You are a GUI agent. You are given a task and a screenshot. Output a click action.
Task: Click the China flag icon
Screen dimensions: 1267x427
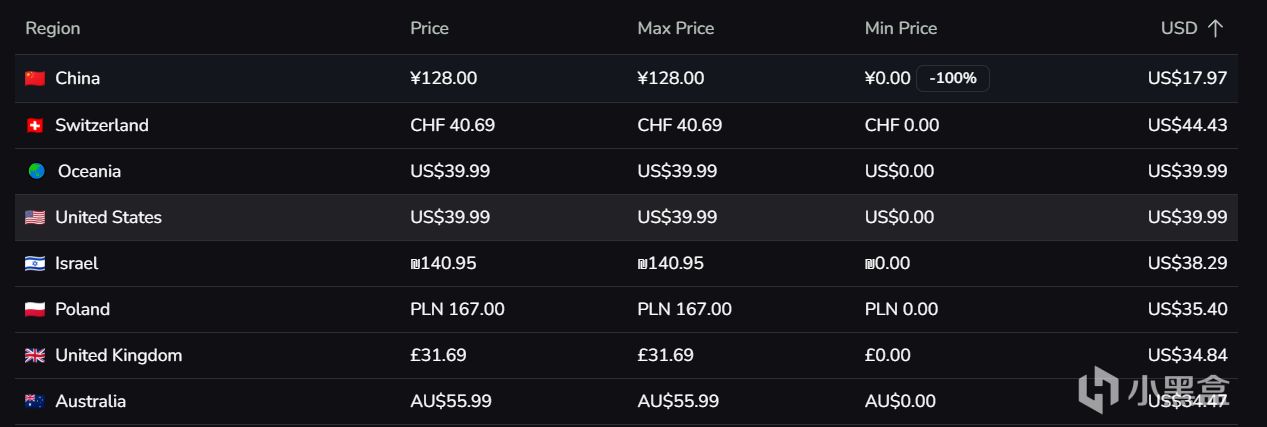(x=35, y=78)
